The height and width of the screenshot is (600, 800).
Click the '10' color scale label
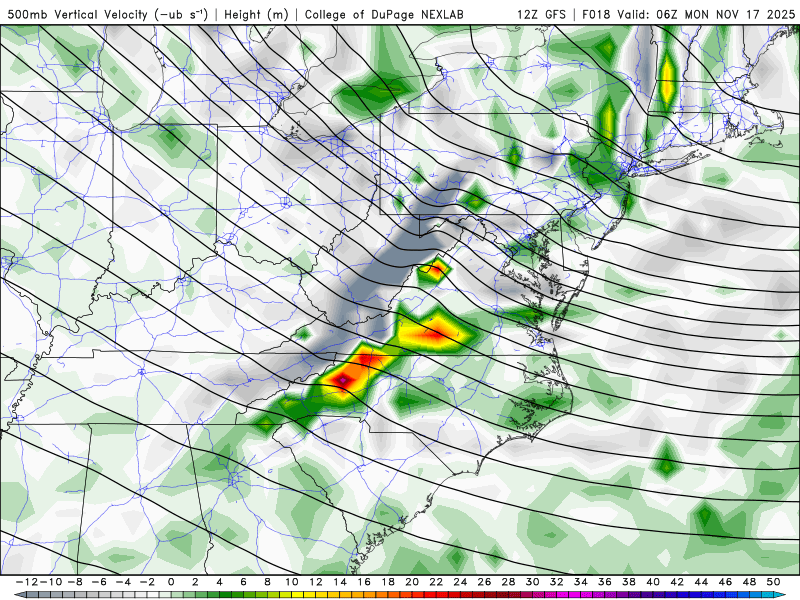coord(292,582)
